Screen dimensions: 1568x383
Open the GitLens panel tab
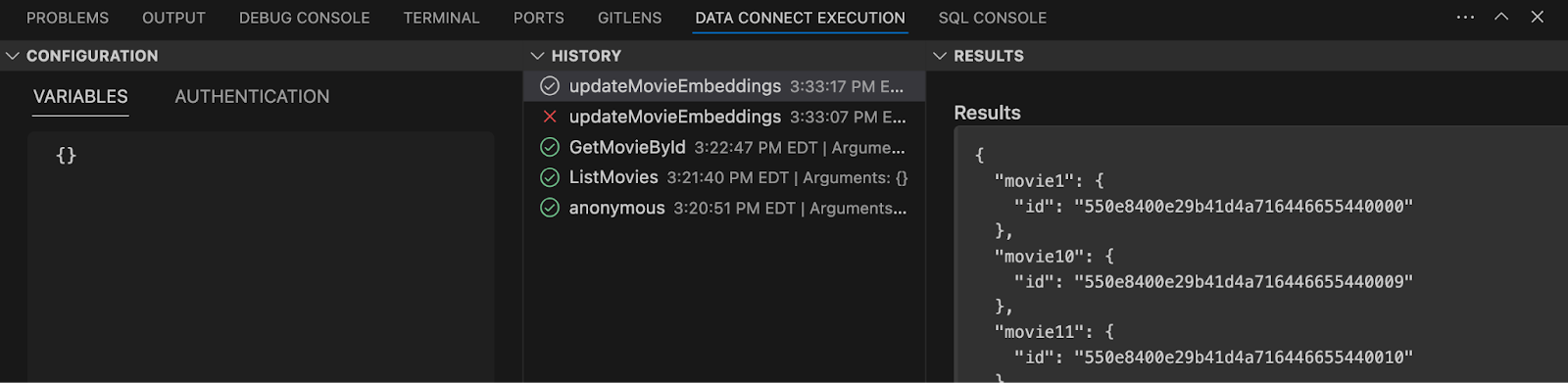629,18
